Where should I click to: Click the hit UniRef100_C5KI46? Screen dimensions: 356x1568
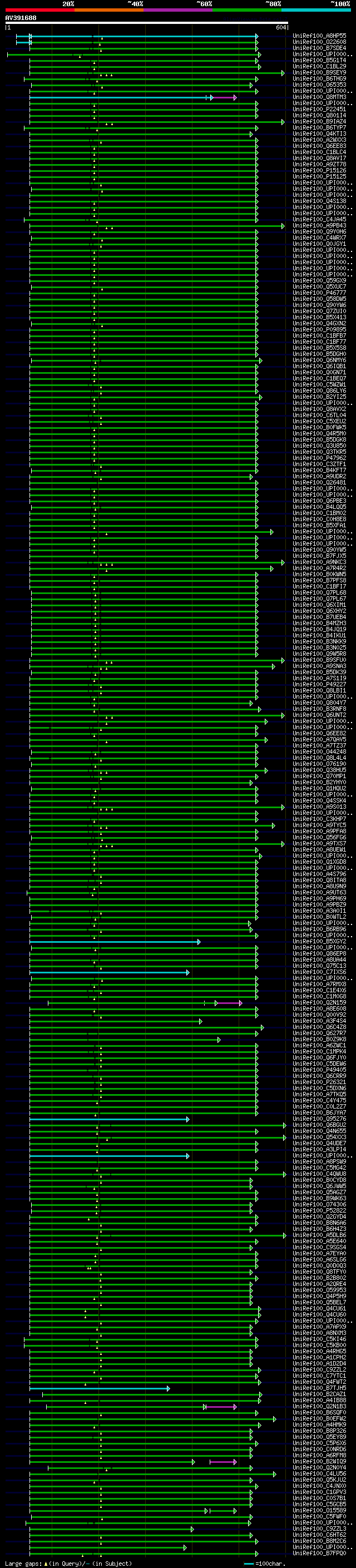tap(319, 1338)
